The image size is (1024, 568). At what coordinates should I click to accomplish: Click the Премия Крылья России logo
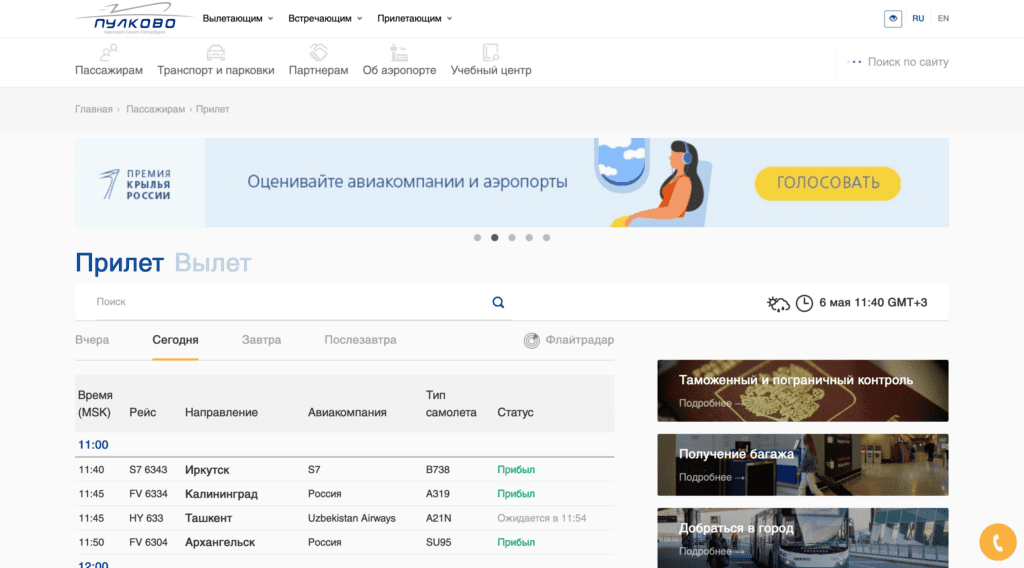[135, 184]
